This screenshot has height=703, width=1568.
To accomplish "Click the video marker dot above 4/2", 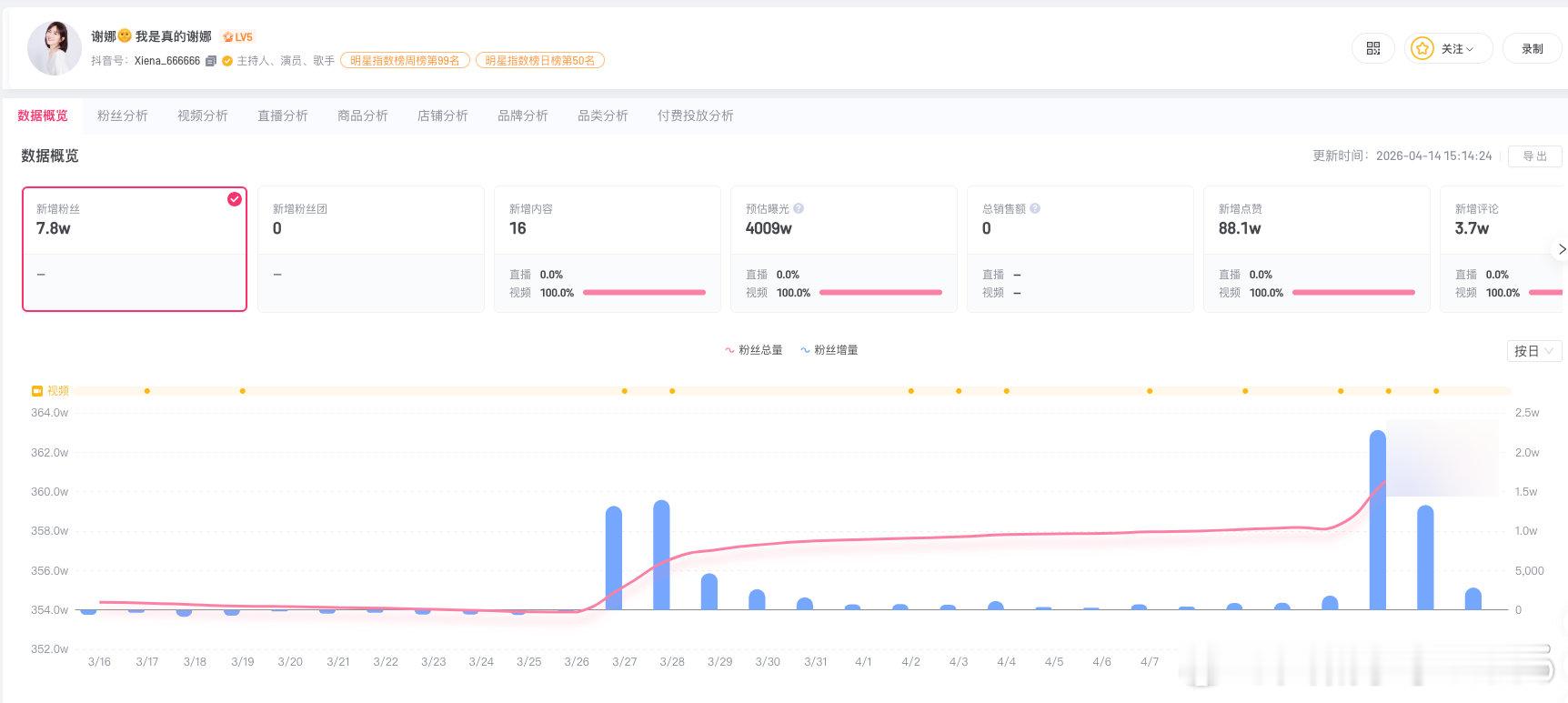I will point(911,391).
